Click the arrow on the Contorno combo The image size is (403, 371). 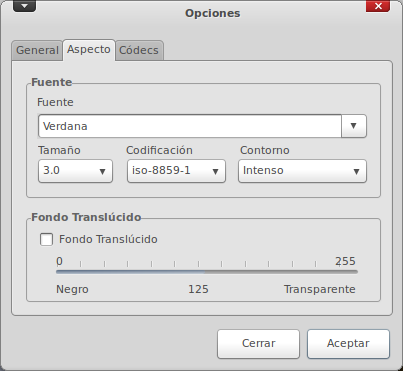pyautogui.click(x=356, y=171)
